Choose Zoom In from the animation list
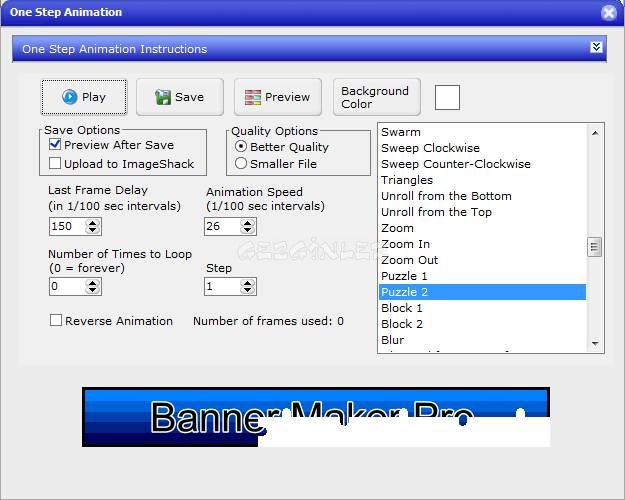This screenshot has width=625, height=500. [x=405, y=244]
